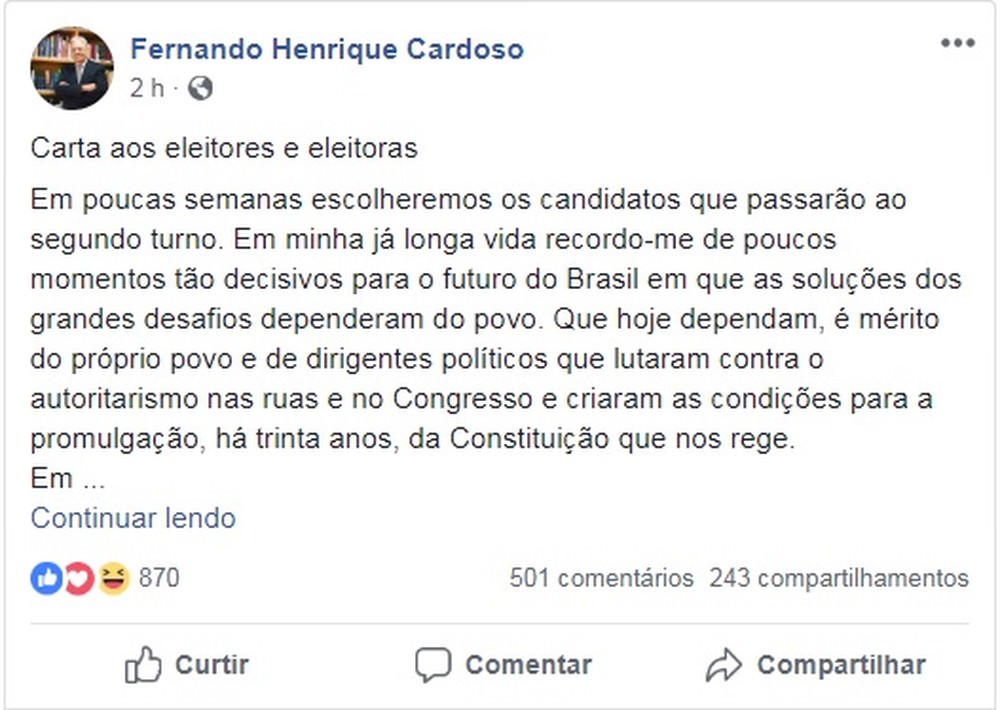1000x710 pixels.
Task: Click the share arrow icon
Action: (x=723, y=665)
